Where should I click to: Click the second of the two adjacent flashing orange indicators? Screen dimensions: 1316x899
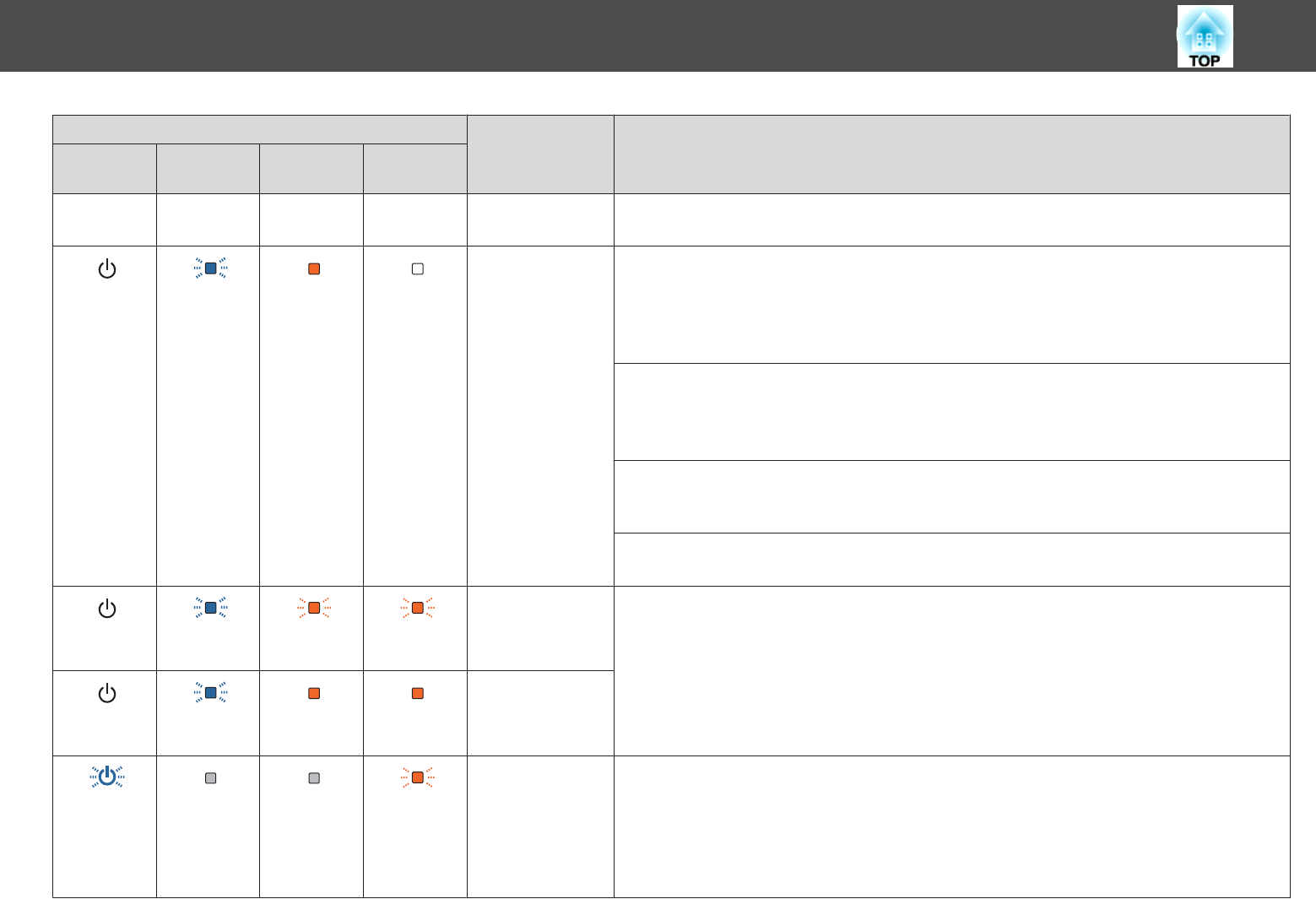click(x=417, y=608)
